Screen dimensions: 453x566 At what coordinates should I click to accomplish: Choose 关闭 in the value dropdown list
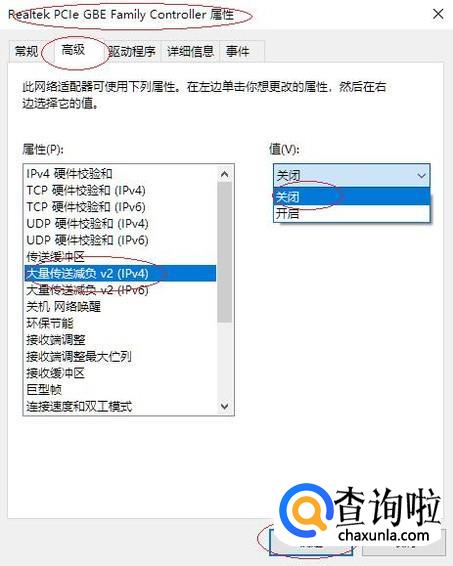coord(352,197)
